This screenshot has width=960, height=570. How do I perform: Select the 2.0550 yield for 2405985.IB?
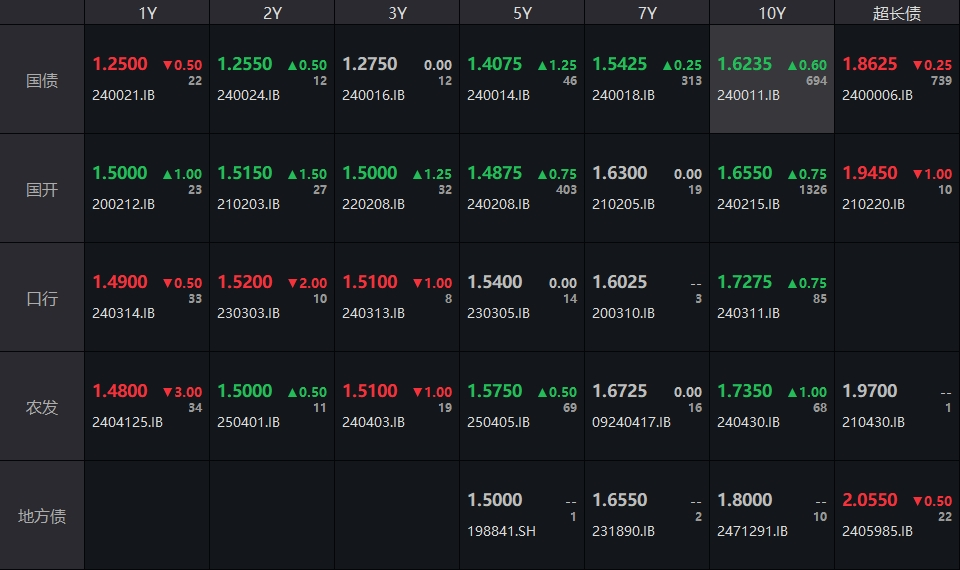coord(870,500)
